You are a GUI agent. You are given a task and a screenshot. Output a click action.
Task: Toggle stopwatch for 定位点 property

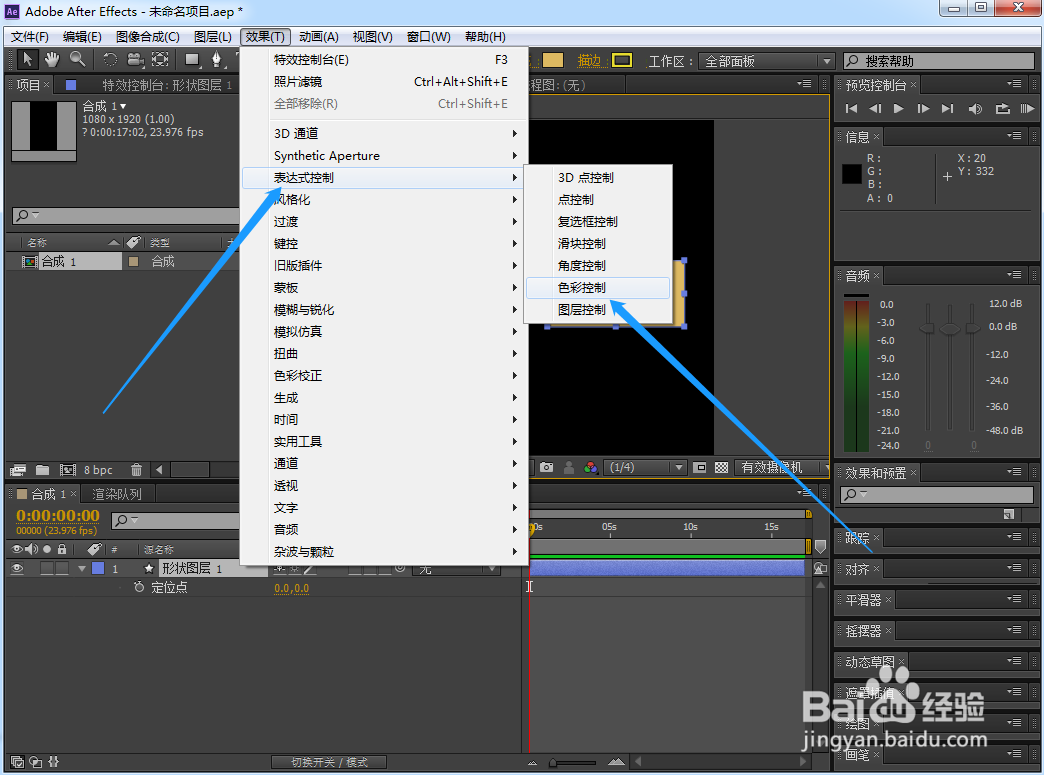point(138,587)
